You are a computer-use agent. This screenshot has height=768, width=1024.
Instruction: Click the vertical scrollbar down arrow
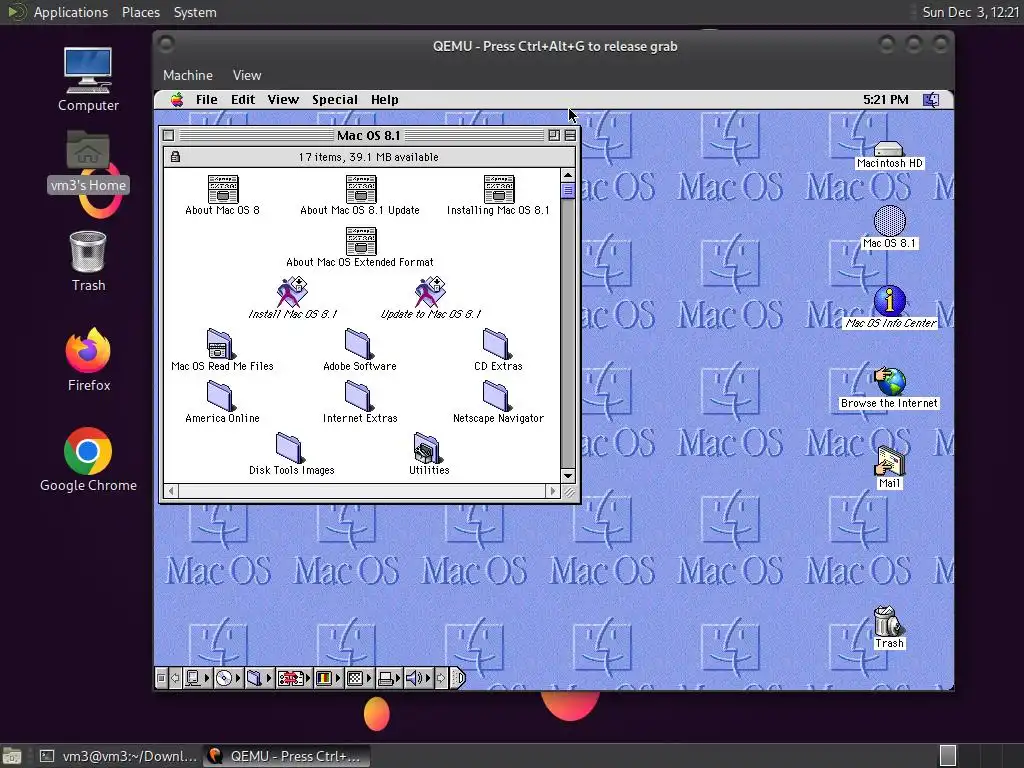(x=568, y=476)
